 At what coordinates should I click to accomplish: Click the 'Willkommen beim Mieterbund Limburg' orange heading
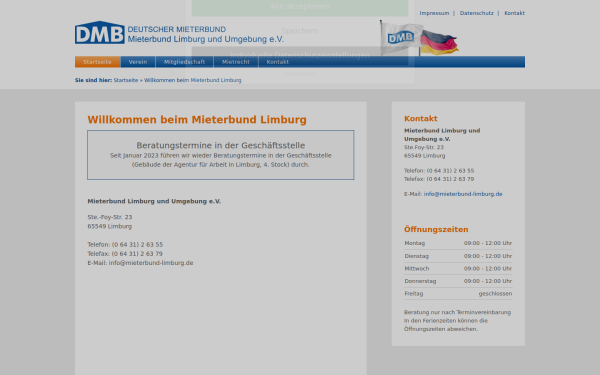coord(197,120)
